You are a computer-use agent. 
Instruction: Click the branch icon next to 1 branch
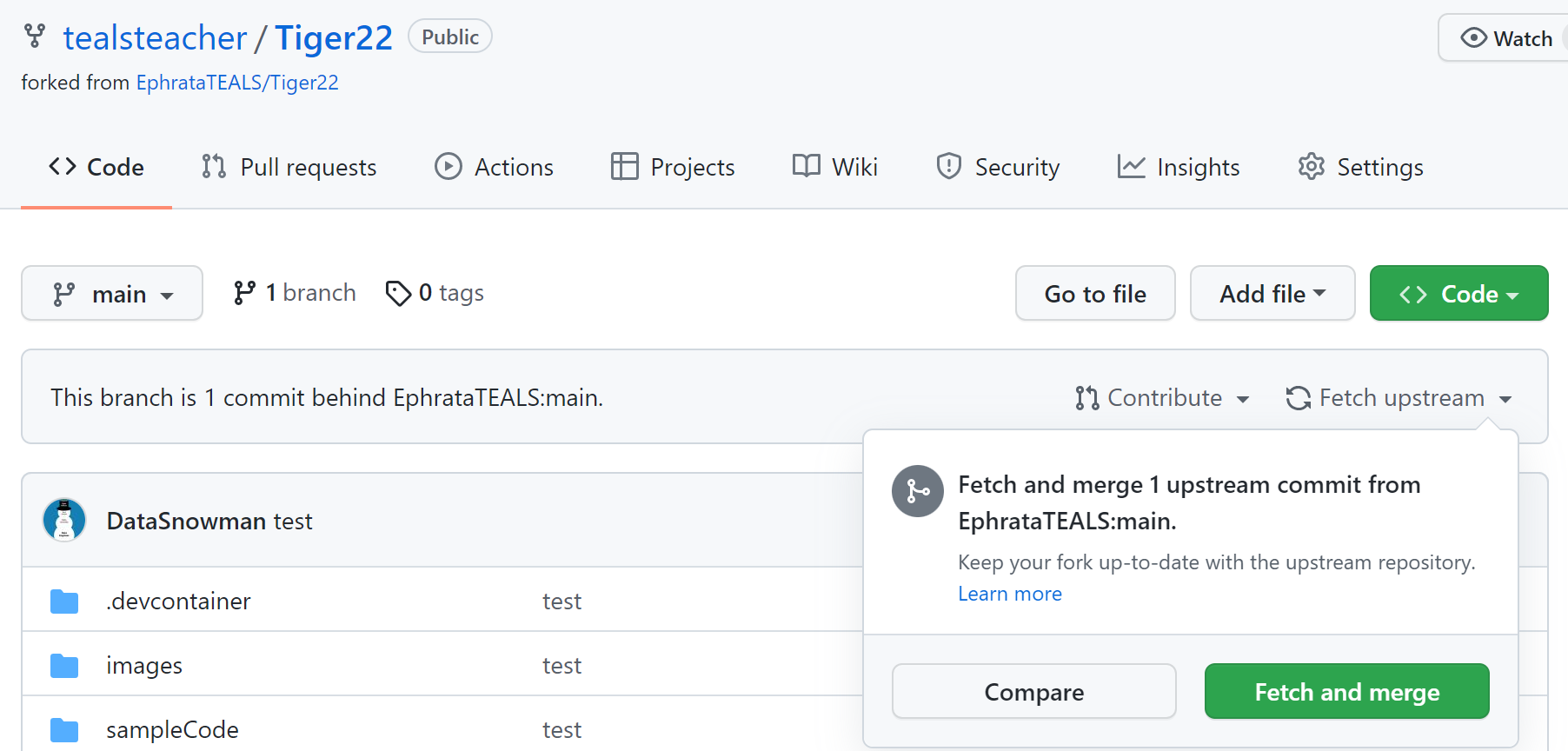(x=244, y=293)
